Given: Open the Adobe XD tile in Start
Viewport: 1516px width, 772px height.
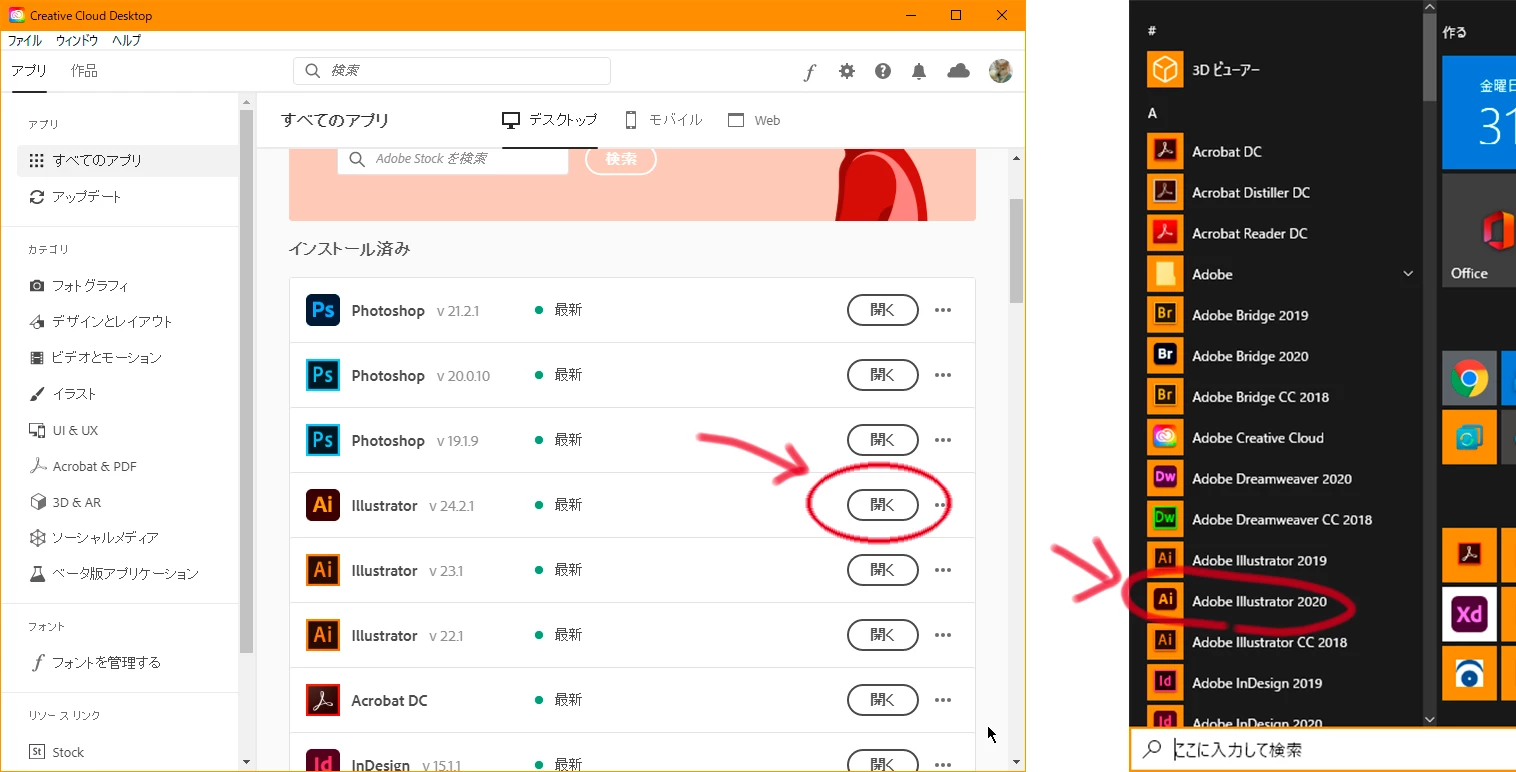Looking at the screenshot, I should point(1469,614).
